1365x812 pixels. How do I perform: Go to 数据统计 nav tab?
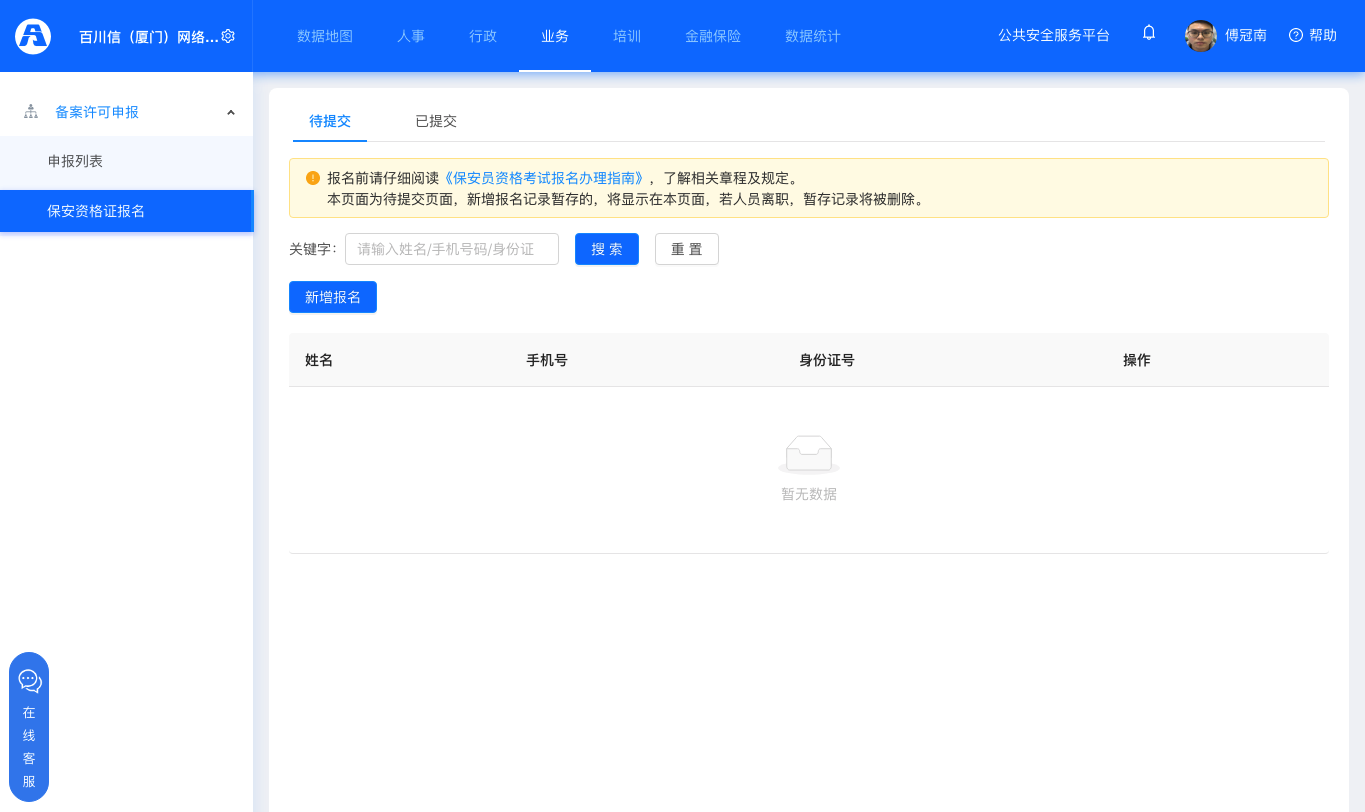click(x=813, y=36)
